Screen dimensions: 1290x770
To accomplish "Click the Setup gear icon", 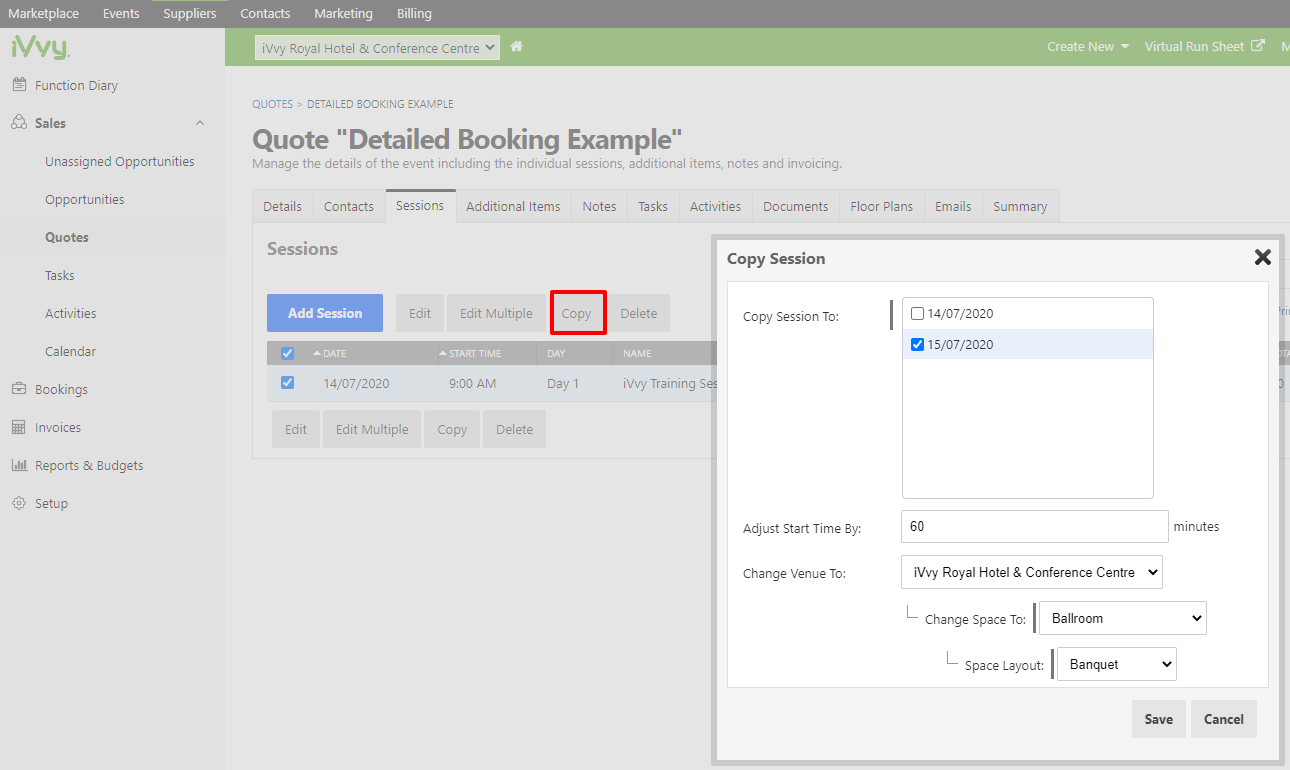I will click(x=19, y=503).
